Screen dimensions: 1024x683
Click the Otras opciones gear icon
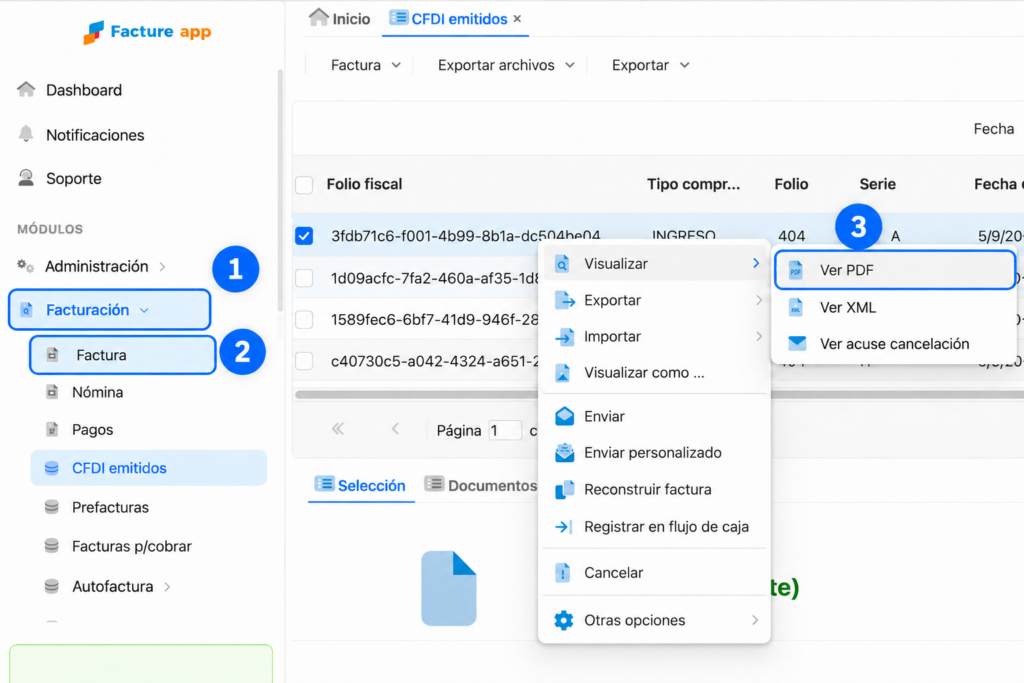pos(564,620)
